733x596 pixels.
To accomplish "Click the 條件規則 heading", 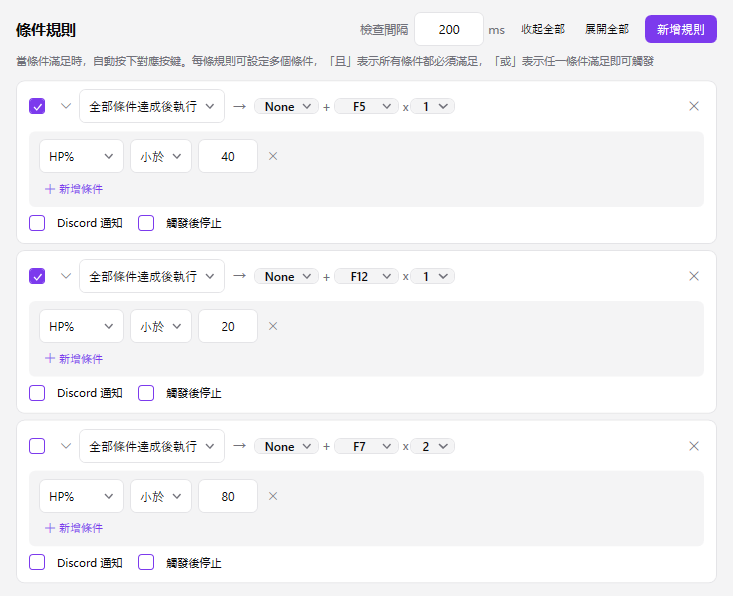I will pos(46,30).
